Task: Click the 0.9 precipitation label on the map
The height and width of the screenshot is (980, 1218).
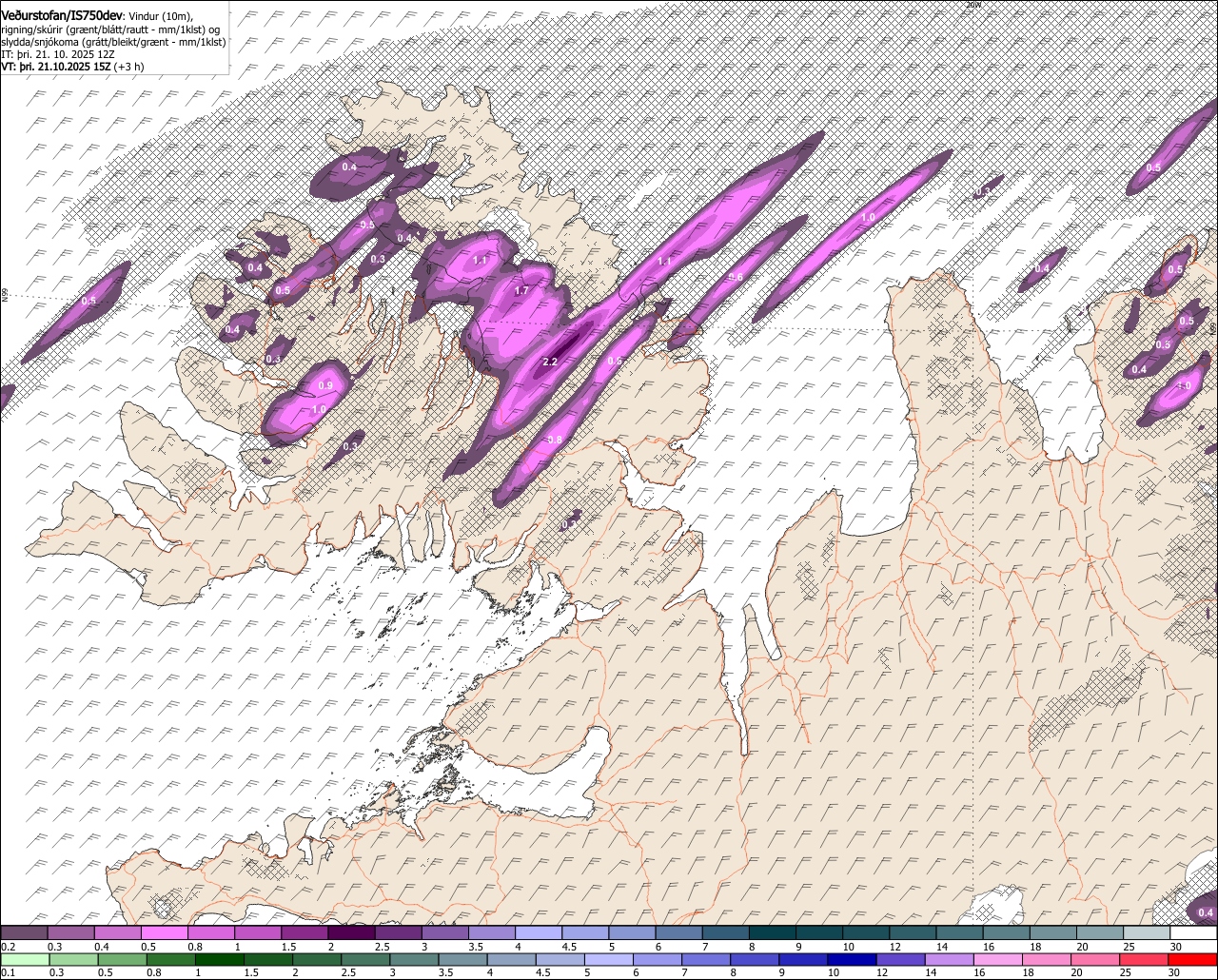Action: (x=325, y=385)
